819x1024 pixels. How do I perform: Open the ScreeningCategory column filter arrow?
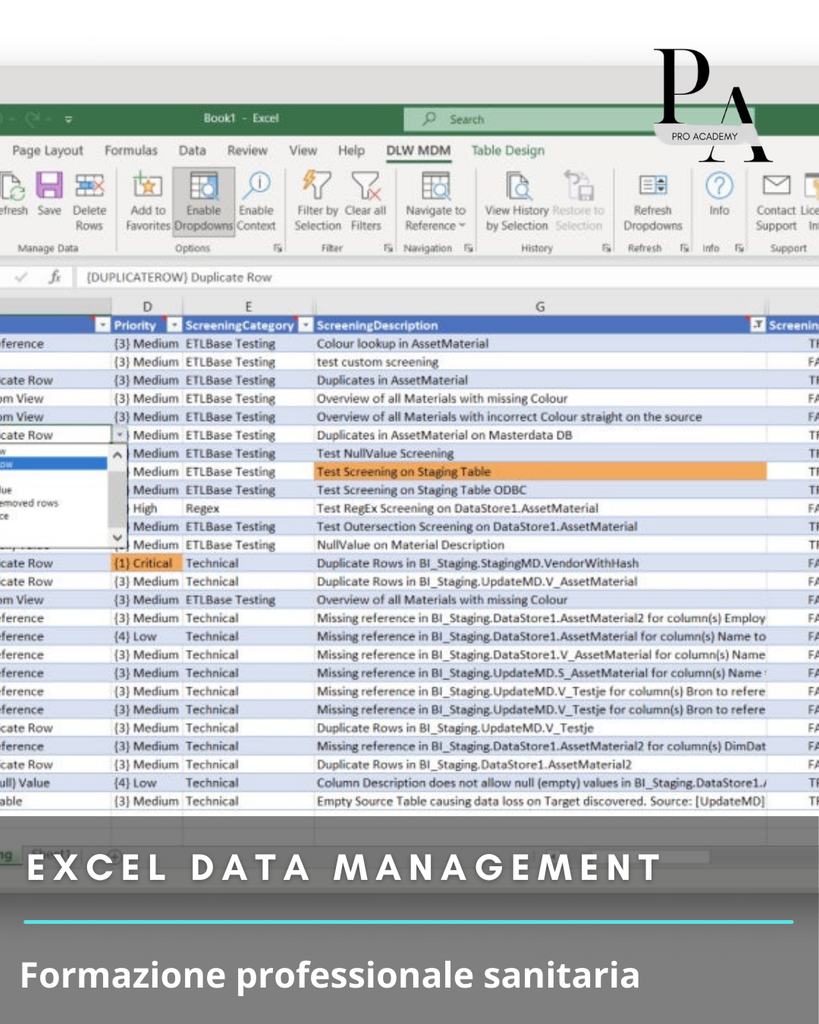(x=306, y=325)
